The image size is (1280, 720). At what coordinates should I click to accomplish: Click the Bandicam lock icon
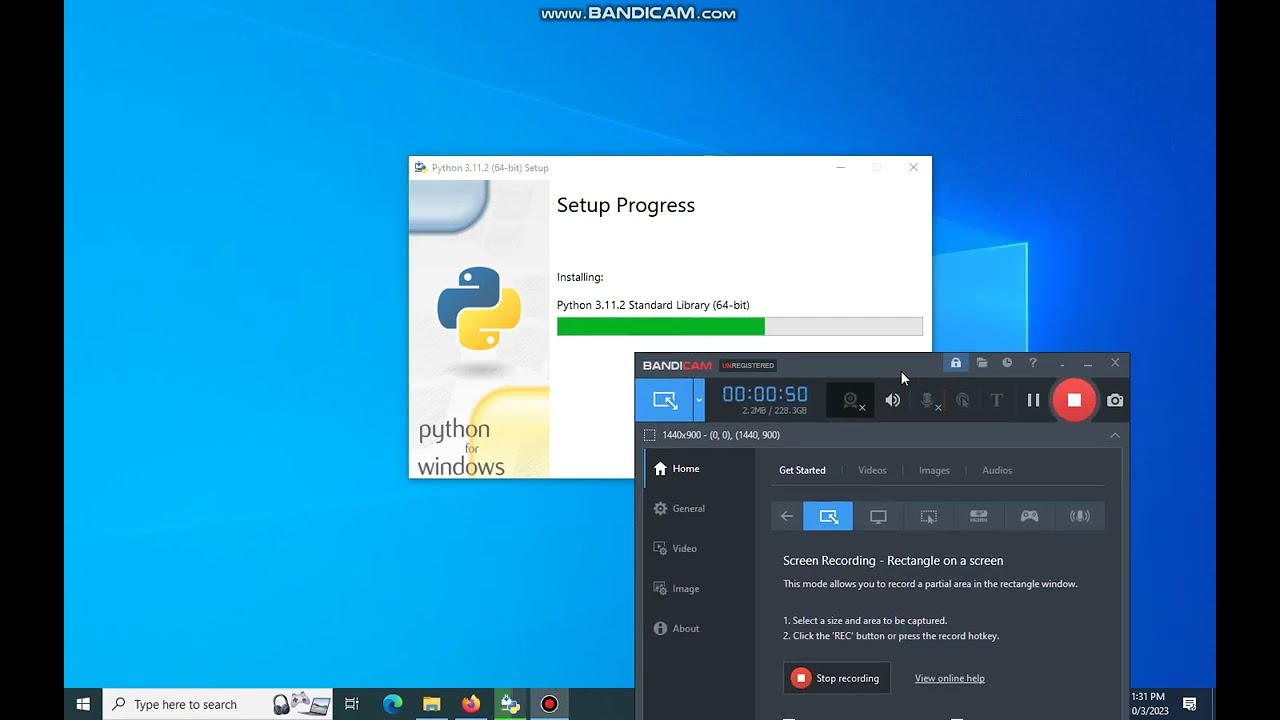(x=956, y=363)
